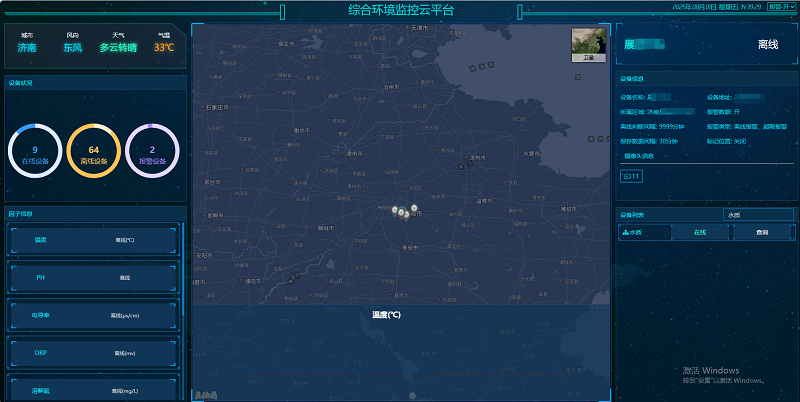Click the 摄像头信息 camera info label
Screen dimensions: 800x402
point(638,156)
